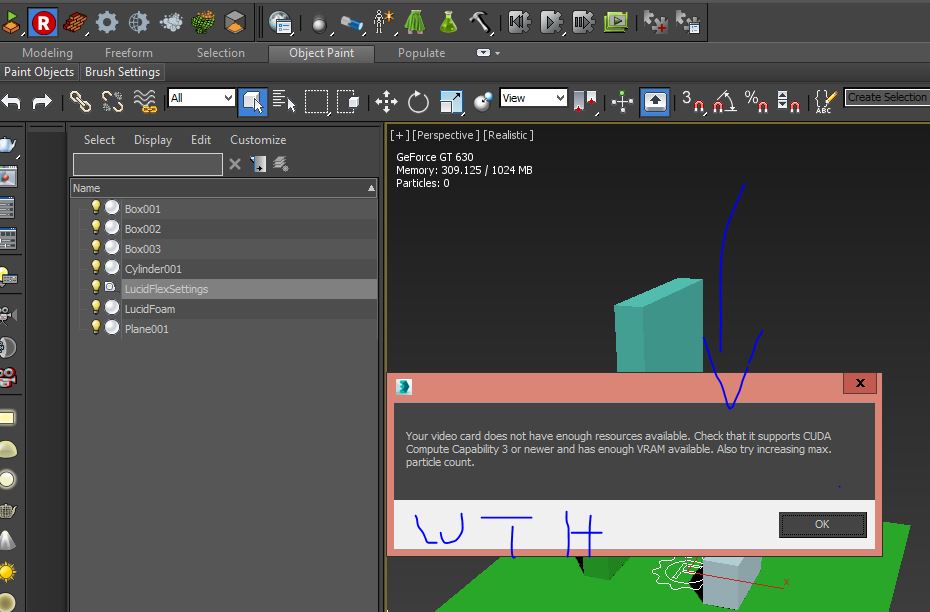Click the Undo arrow in main toolbar
930x612 pixels.
11,101
